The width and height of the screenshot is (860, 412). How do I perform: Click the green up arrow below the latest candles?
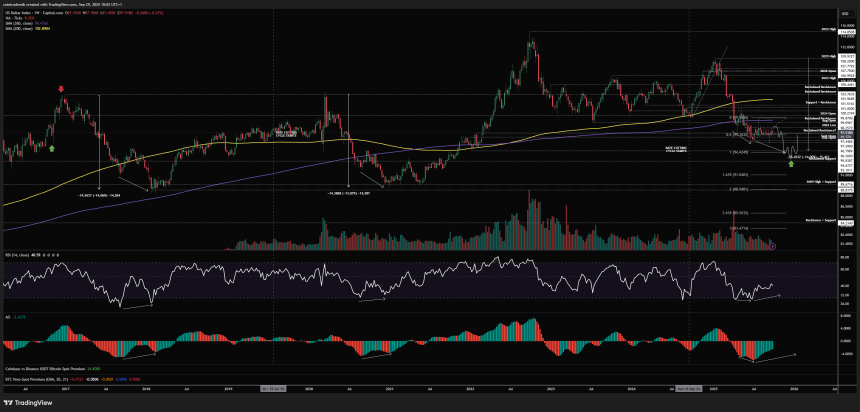coord(792,162)
